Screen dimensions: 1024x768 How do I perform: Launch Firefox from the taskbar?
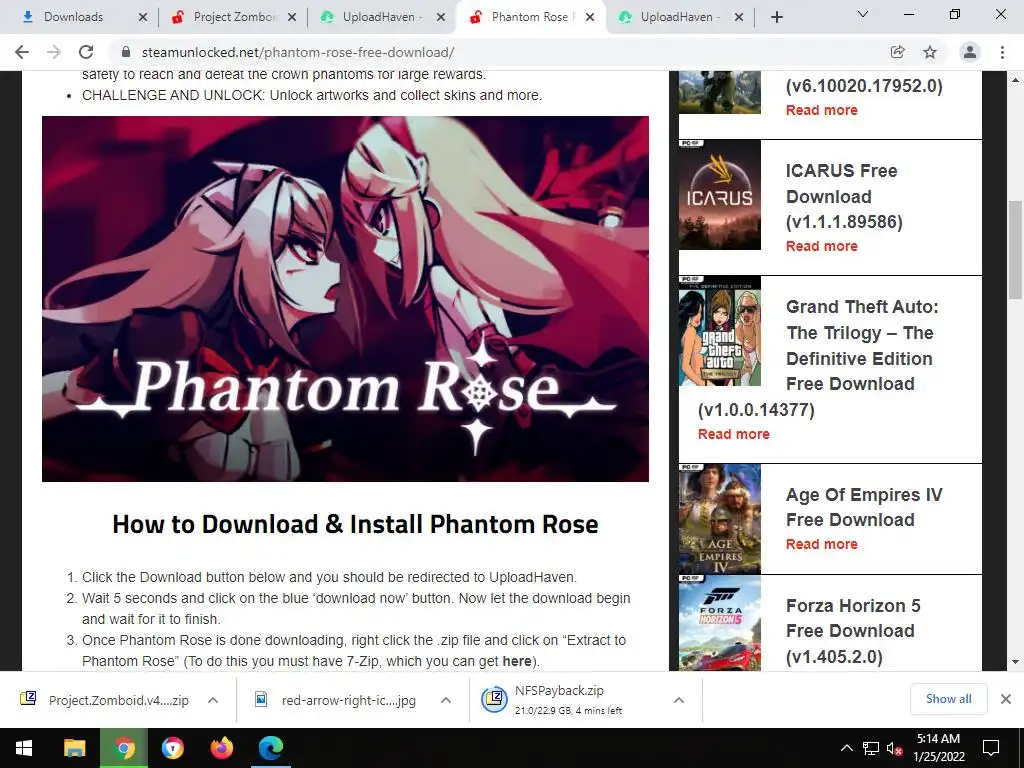click(221, 748)
